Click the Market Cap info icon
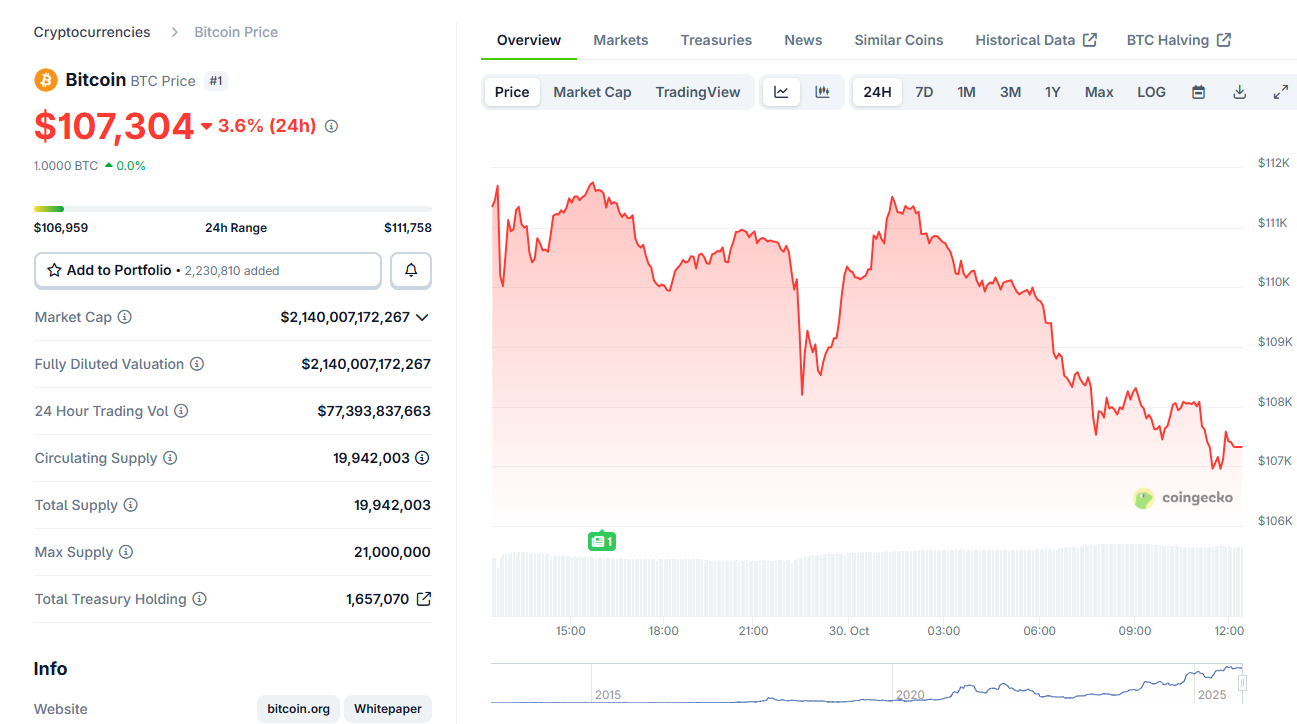 tap(125, 317)
